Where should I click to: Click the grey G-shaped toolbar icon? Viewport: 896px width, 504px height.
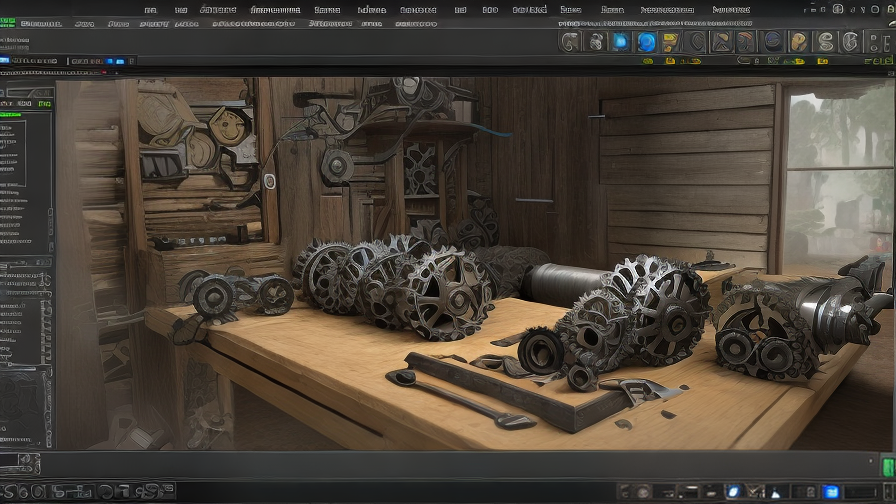point(850,42)
